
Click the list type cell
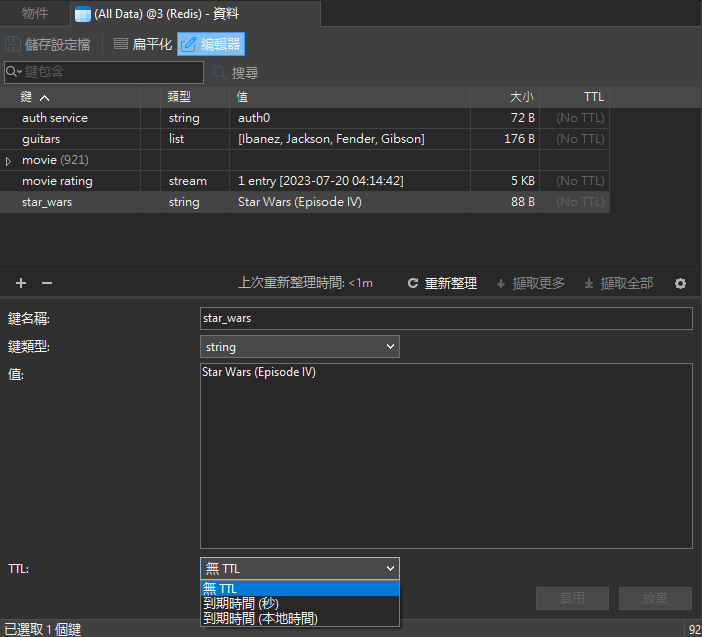[x=195, y=139]
